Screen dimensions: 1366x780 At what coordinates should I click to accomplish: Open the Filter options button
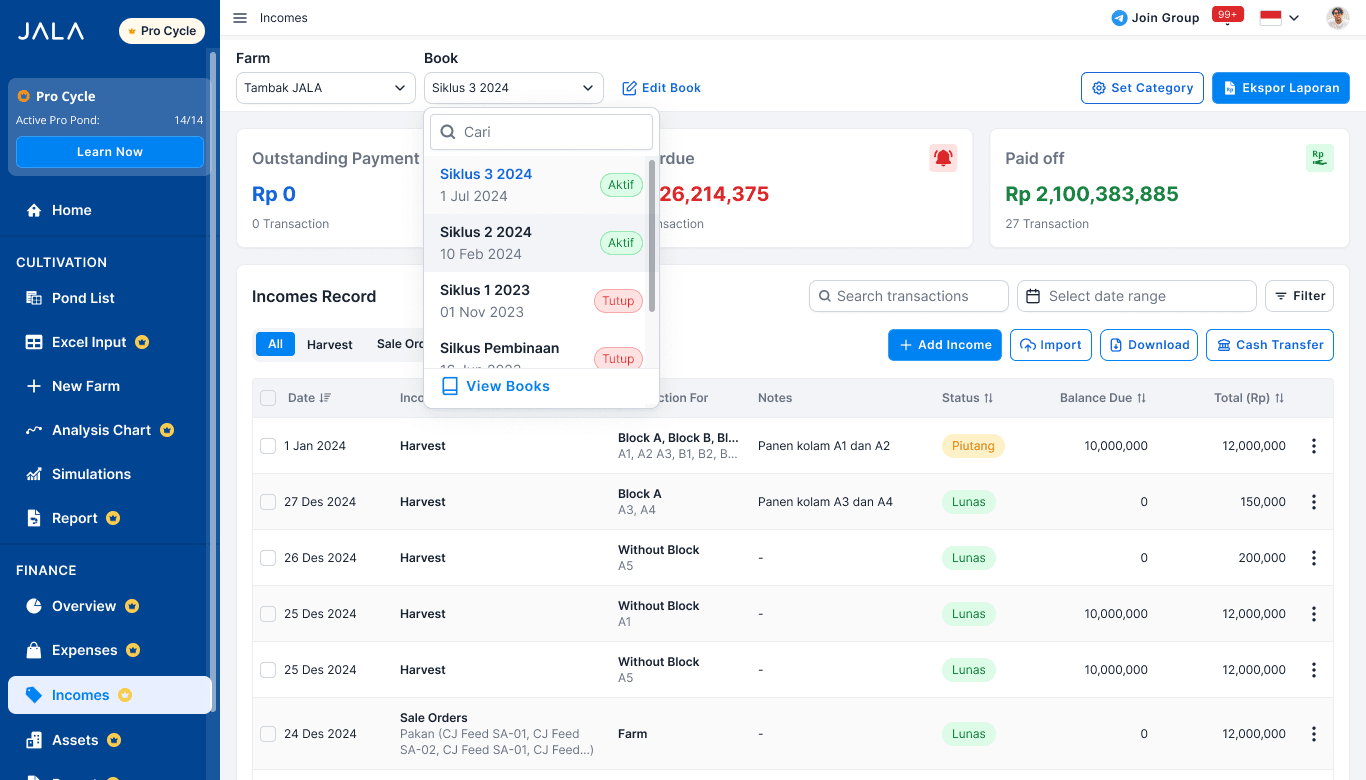(1299, 296)
